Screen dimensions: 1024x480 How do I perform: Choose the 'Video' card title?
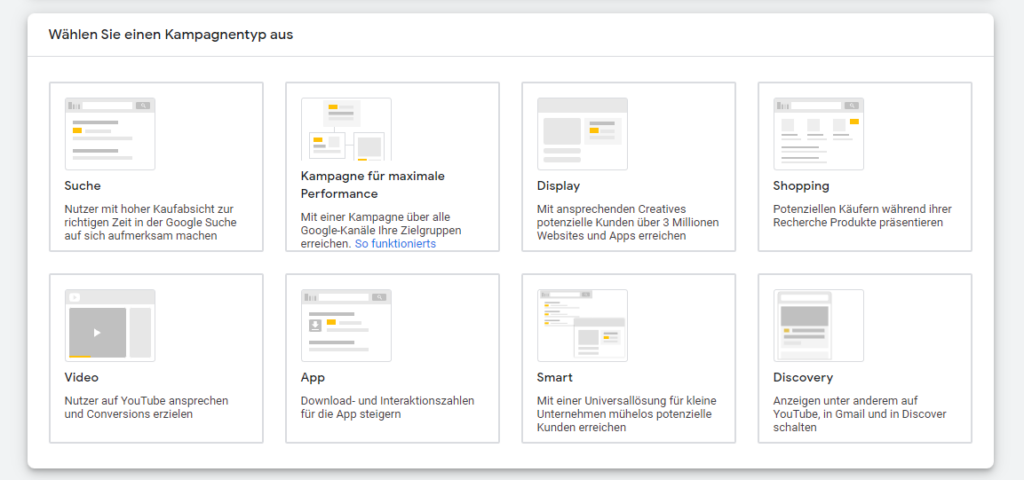click(x=82, y=377)
